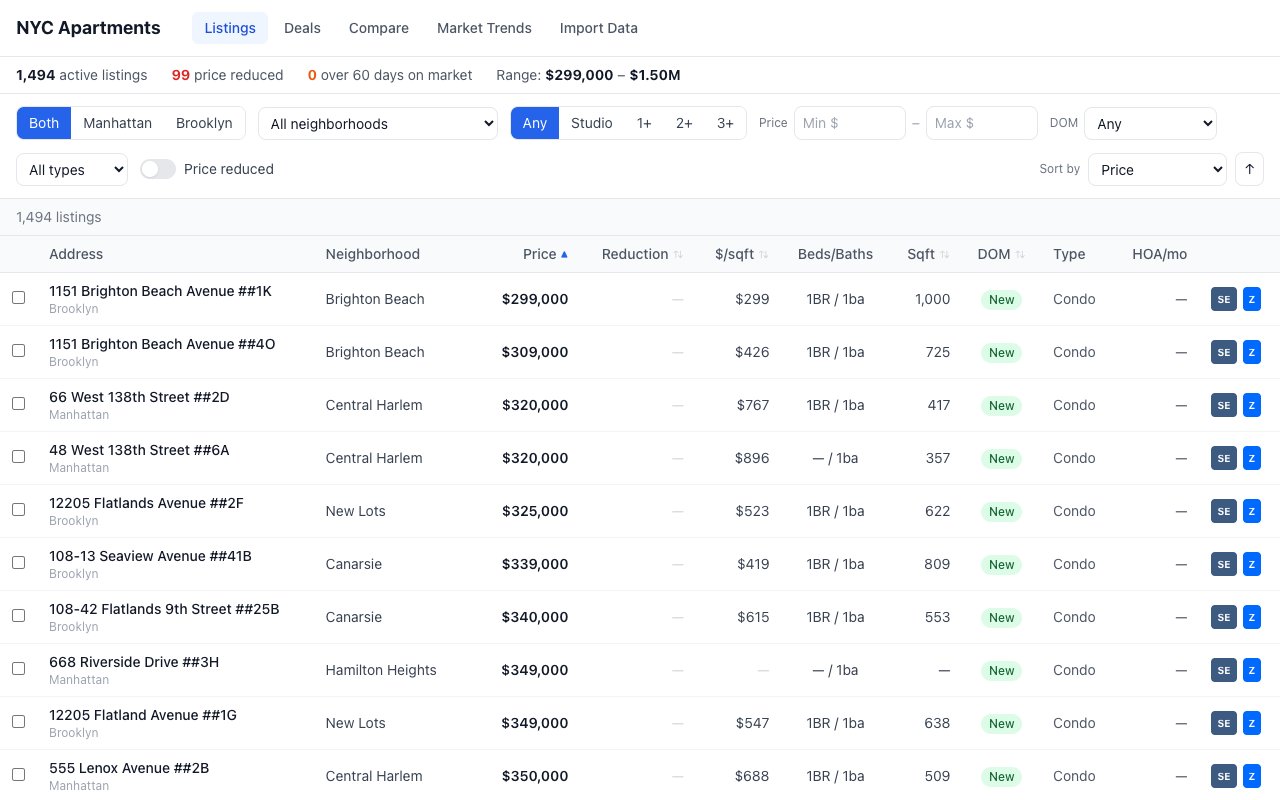1280x800 pixels.
Task: Sort listings by the Sqft column icon
Action: [944, 254]
